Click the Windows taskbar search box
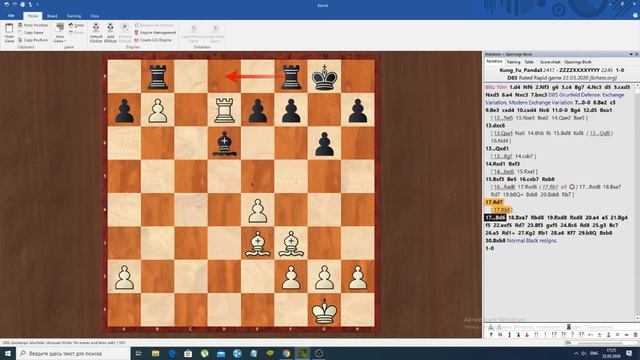This screenshot has width=640, height=360. (x=73, y=353)
